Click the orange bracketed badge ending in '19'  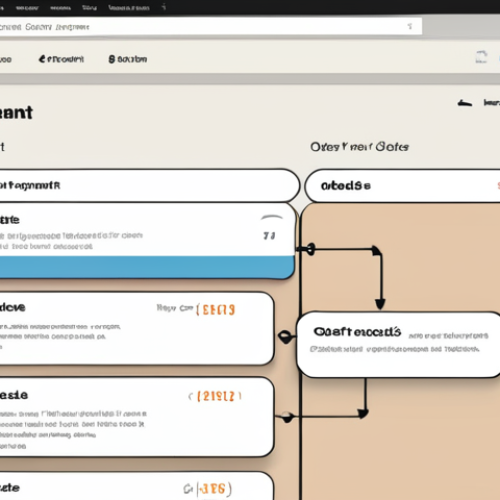click(x=216, y=310)
